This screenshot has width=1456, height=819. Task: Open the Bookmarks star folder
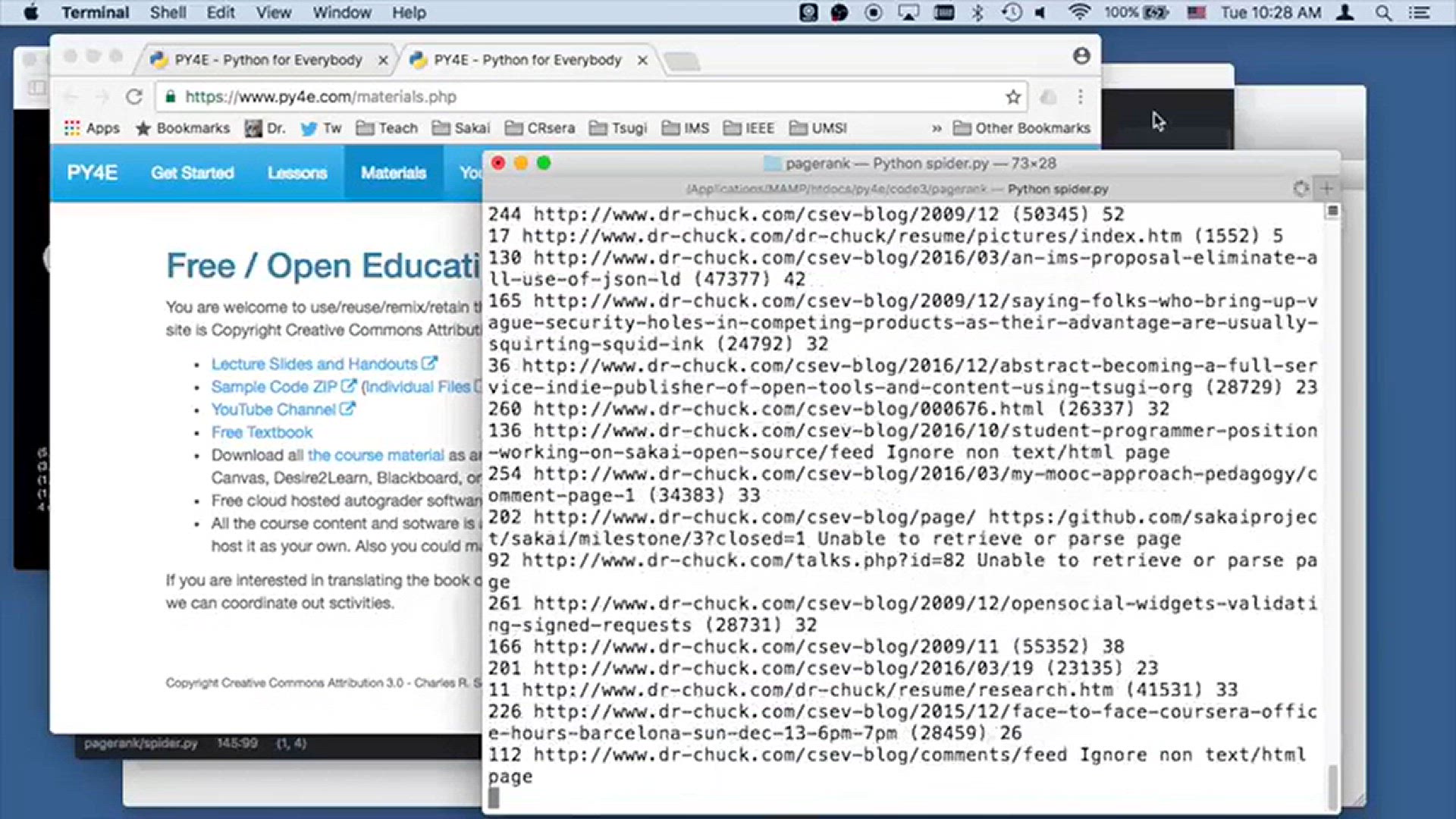click(x=182, y=128)
